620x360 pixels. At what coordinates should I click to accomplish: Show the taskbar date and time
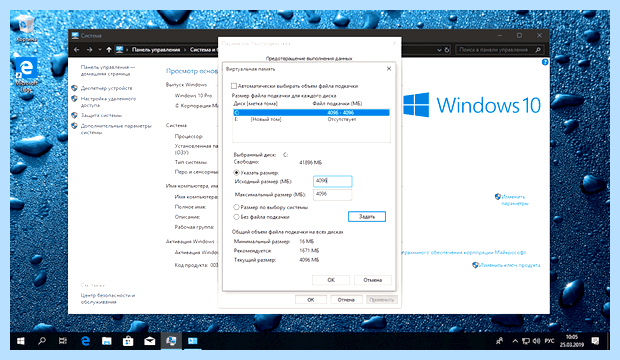click(x=572, y=341)
